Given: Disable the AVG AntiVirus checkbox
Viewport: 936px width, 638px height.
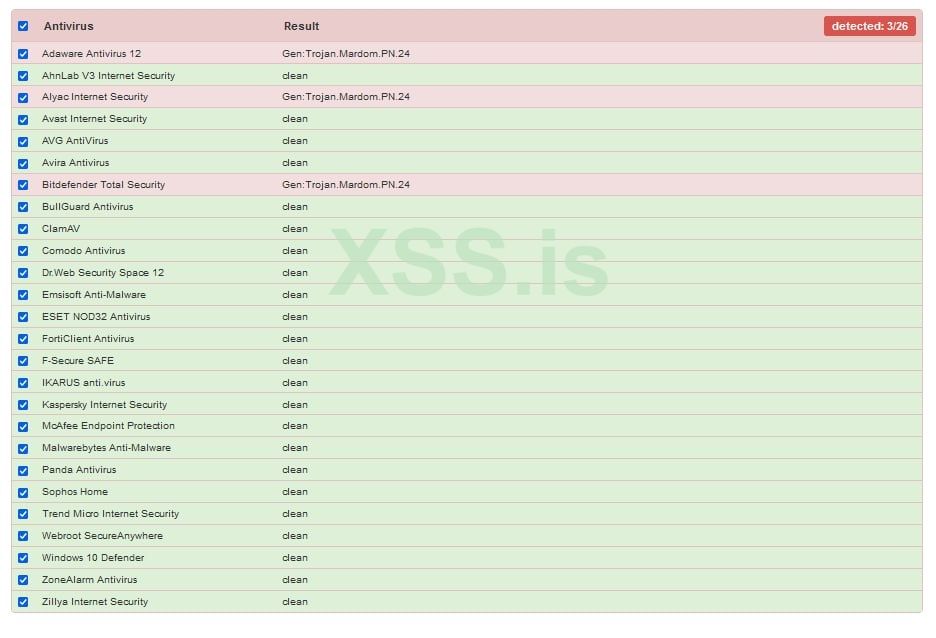Looking at the screenshot, I should 23,142.
